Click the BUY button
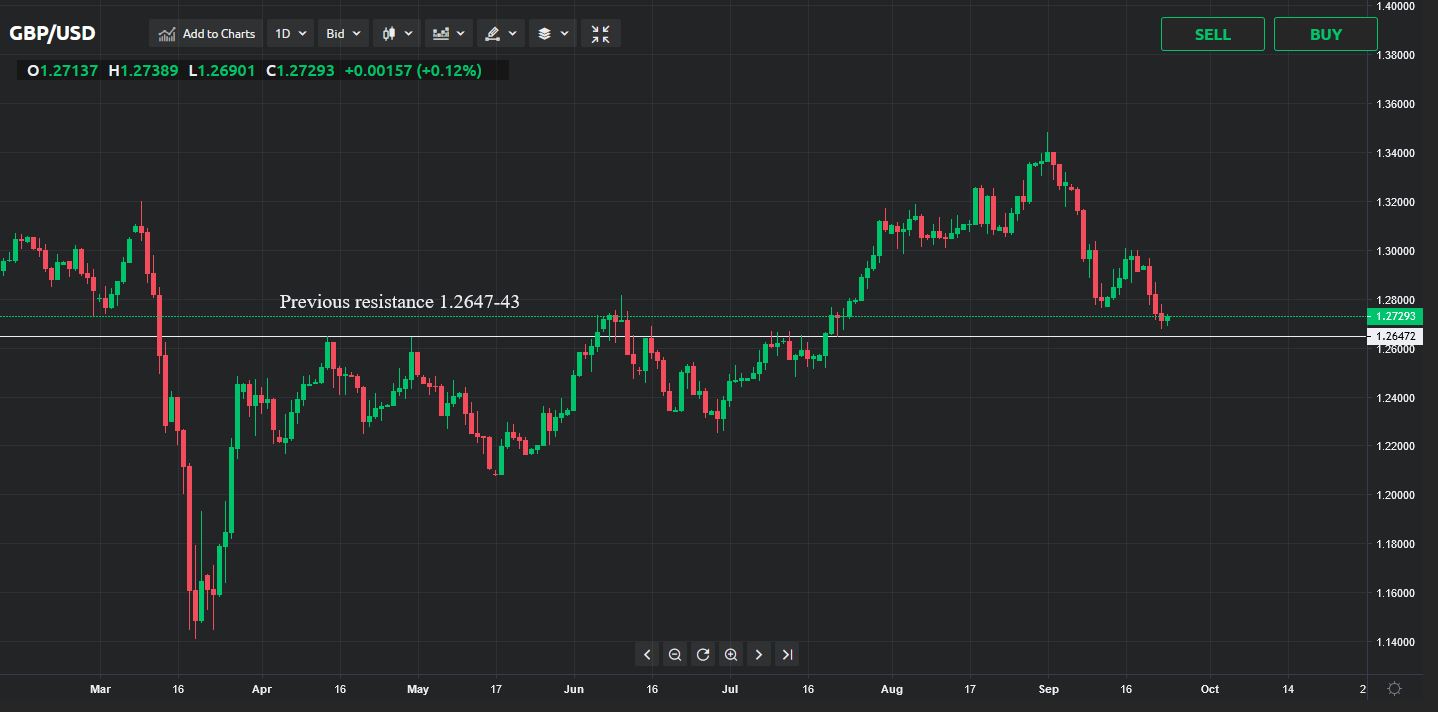Viewport: 1438px width, 712px height. coord(1325,34)
